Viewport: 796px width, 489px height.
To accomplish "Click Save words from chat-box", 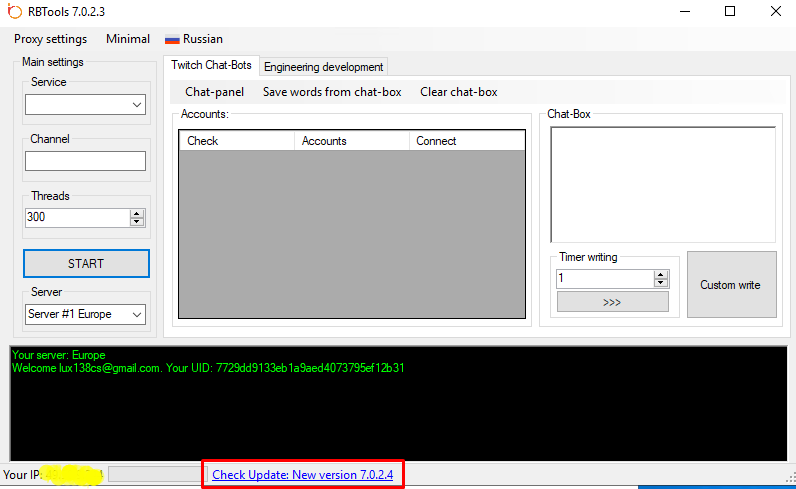I will [331, 92].
